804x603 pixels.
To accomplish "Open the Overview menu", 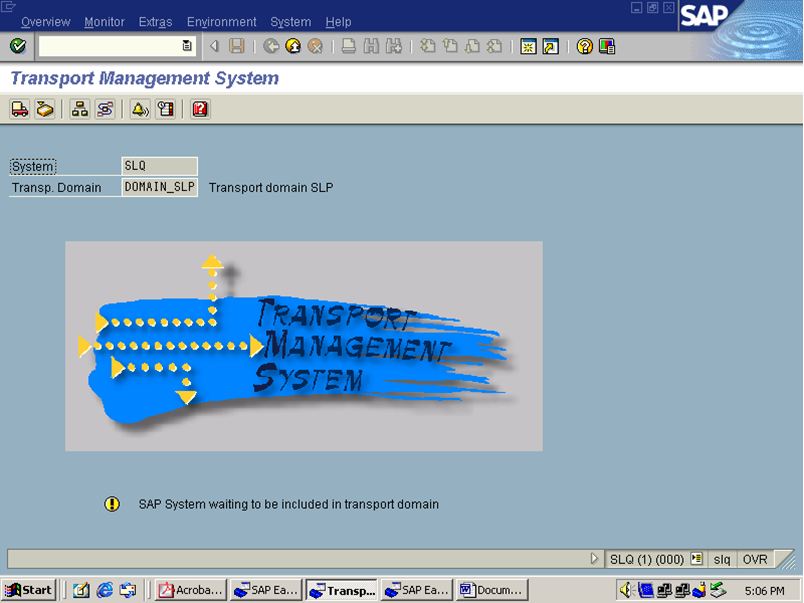I will click(46, 22).
